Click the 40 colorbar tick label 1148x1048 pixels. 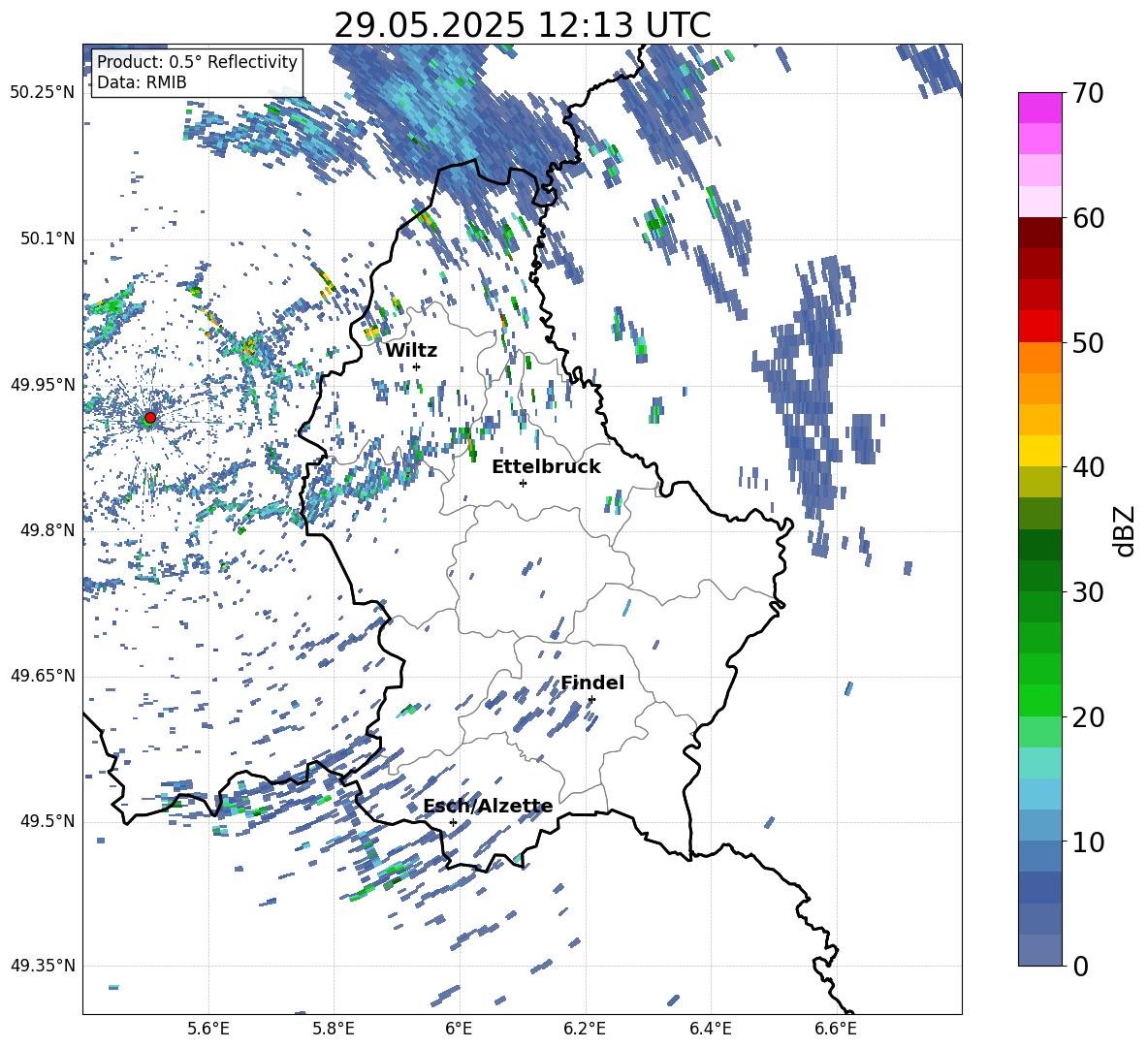click(1088, 467)
